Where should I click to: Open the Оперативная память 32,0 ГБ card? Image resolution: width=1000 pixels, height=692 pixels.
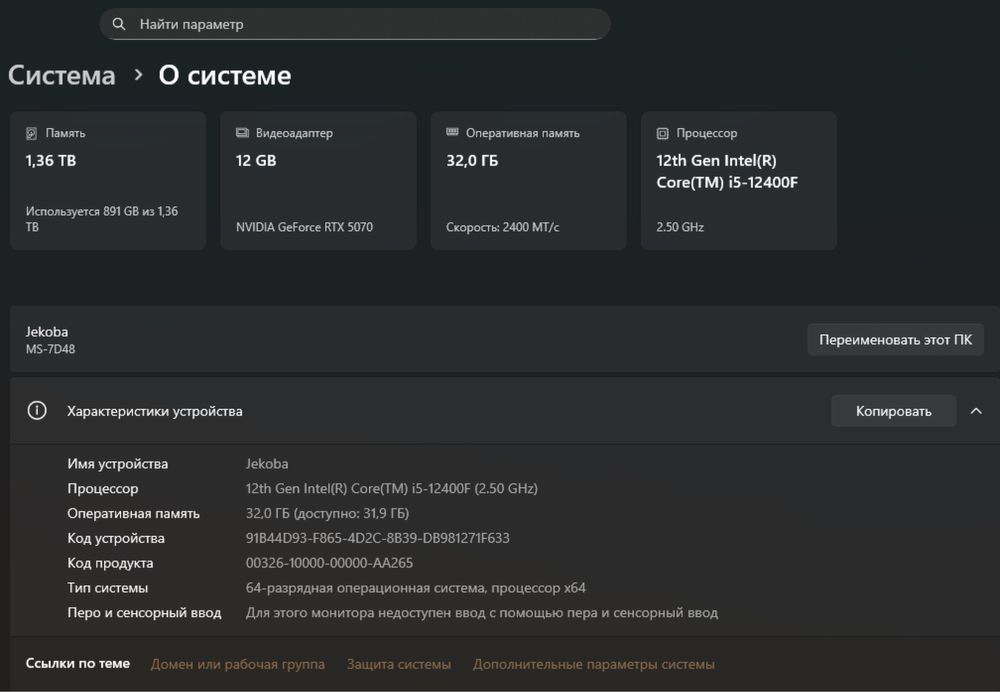pyautogui.click(x=529, y=180)
